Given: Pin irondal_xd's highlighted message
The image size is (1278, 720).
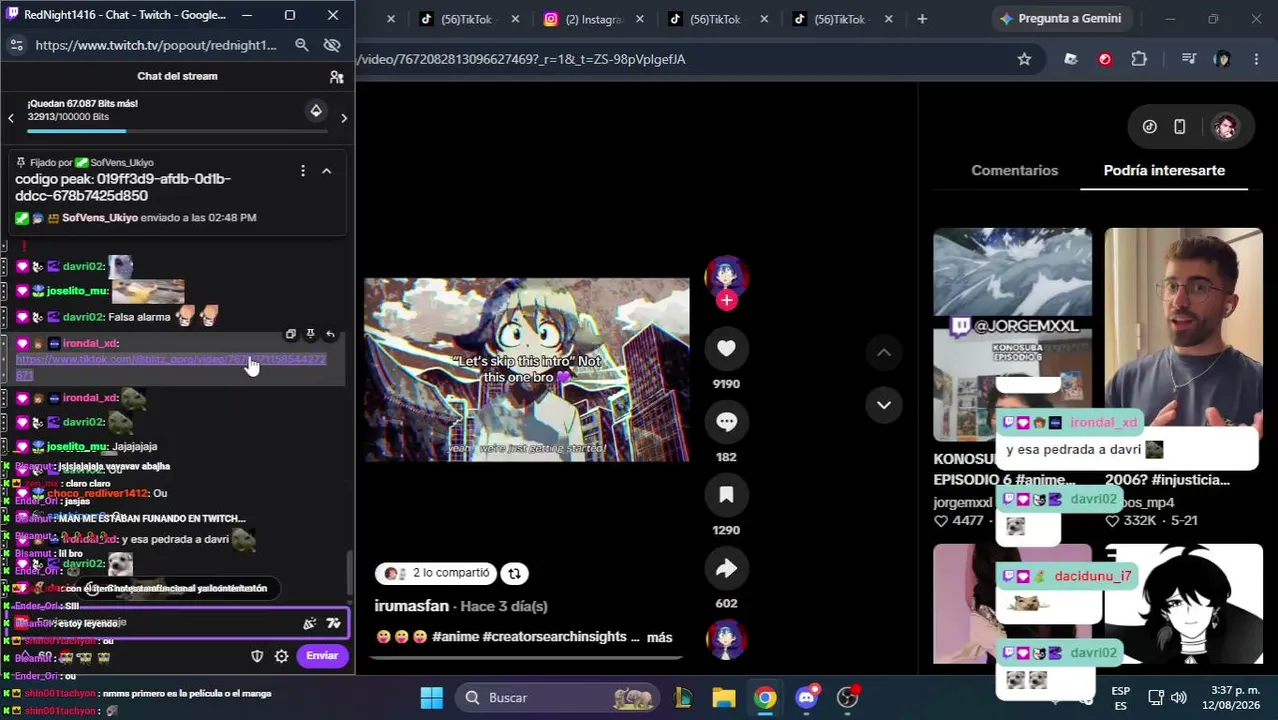Looking at the screenshot, I should coord(310,334).
